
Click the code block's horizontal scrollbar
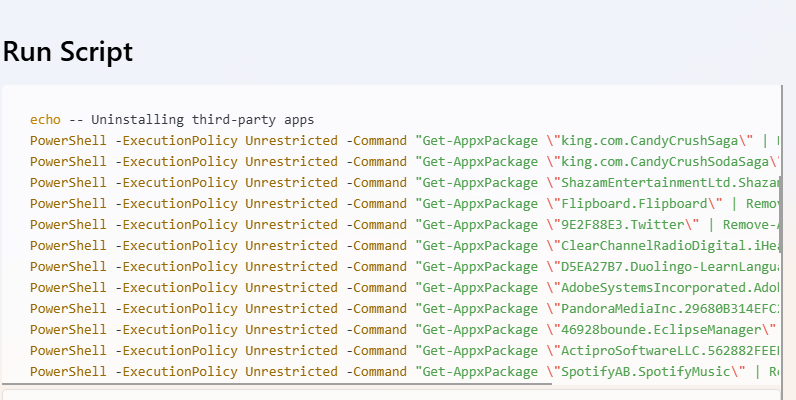click(x=276, y=383)
